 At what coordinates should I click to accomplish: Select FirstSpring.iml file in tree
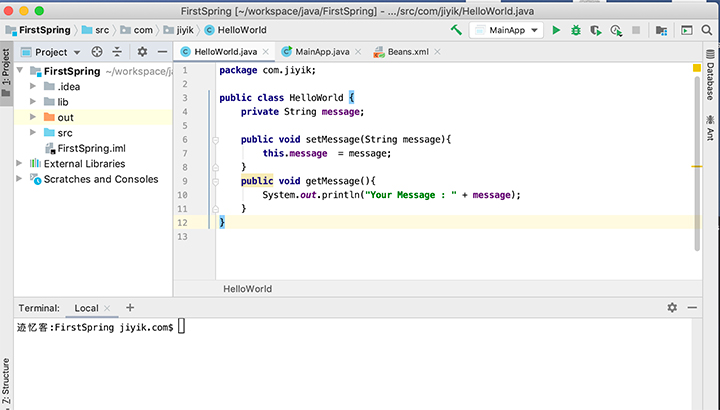(x=85, y=148)
